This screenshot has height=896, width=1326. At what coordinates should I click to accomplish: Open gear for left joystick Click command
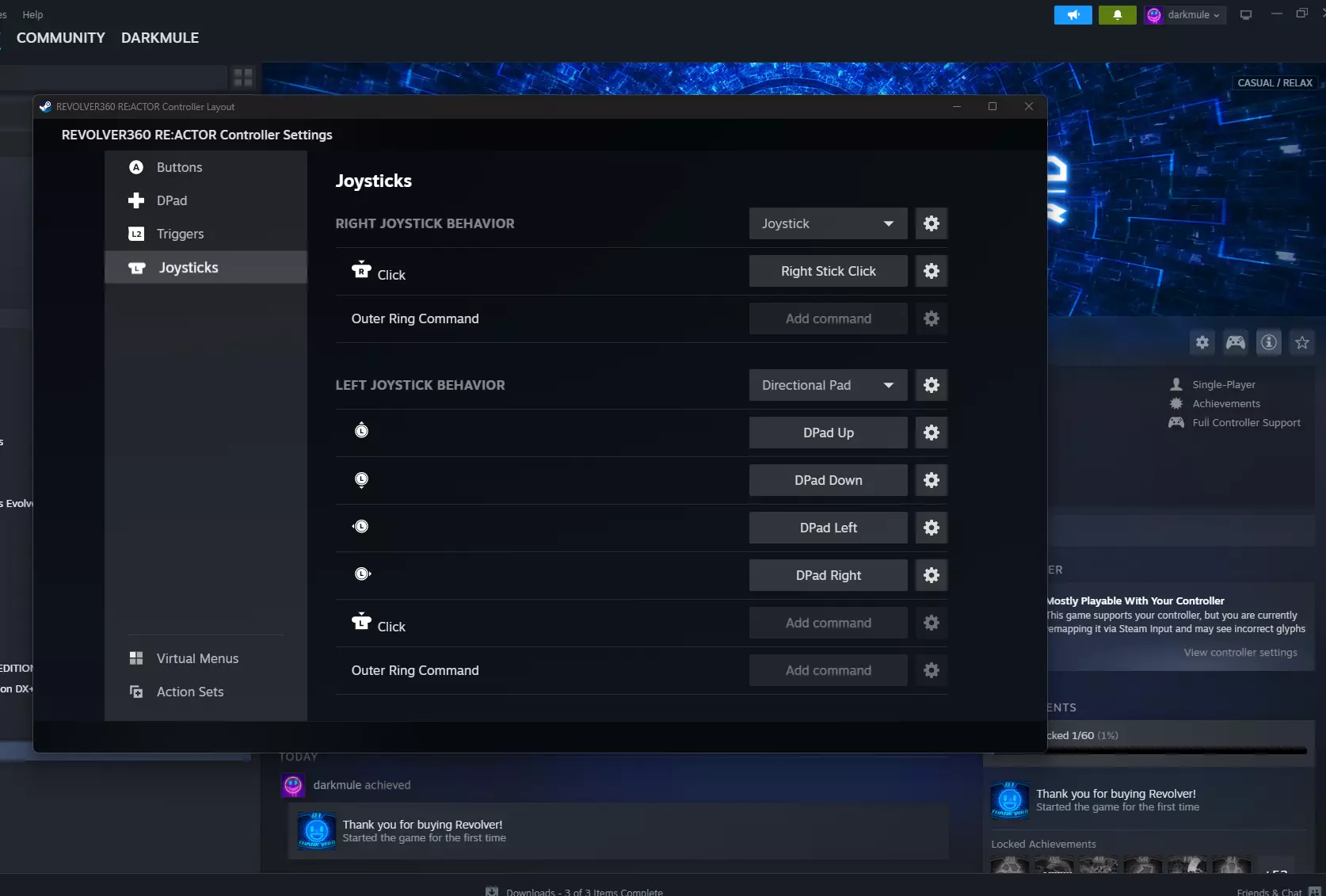(x=932, y=623)
